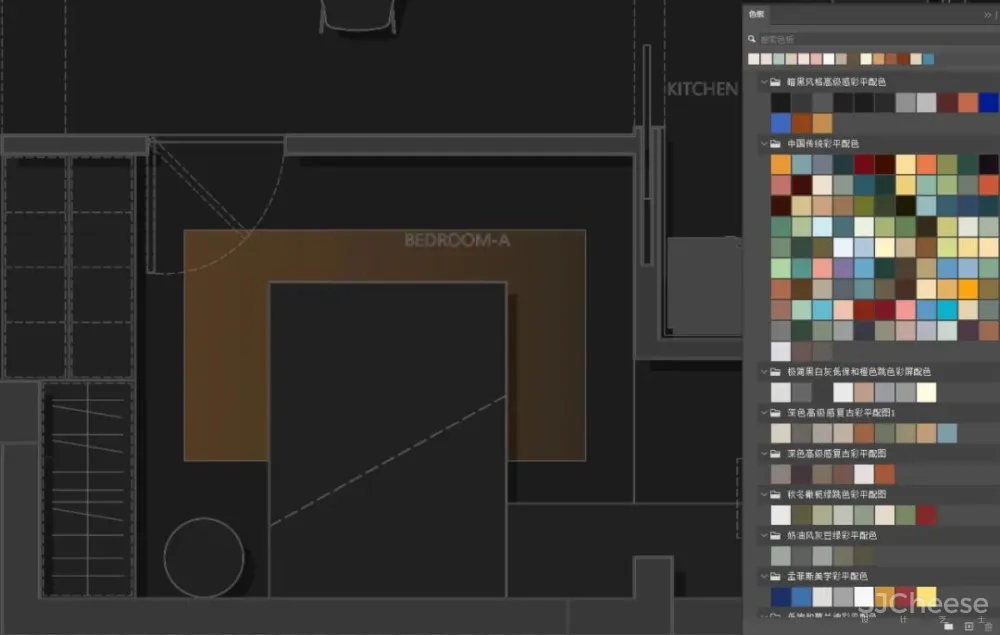Screen dimensions: 1000x635
Task: Collapse the 中国传统彩平配色 swatch group
Action: (x=762, y=144)
